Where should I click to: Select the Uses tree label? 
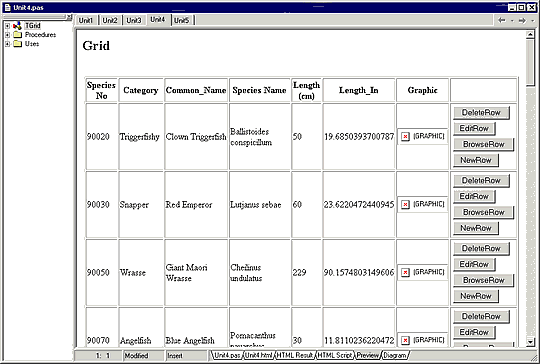coord(32,44)
